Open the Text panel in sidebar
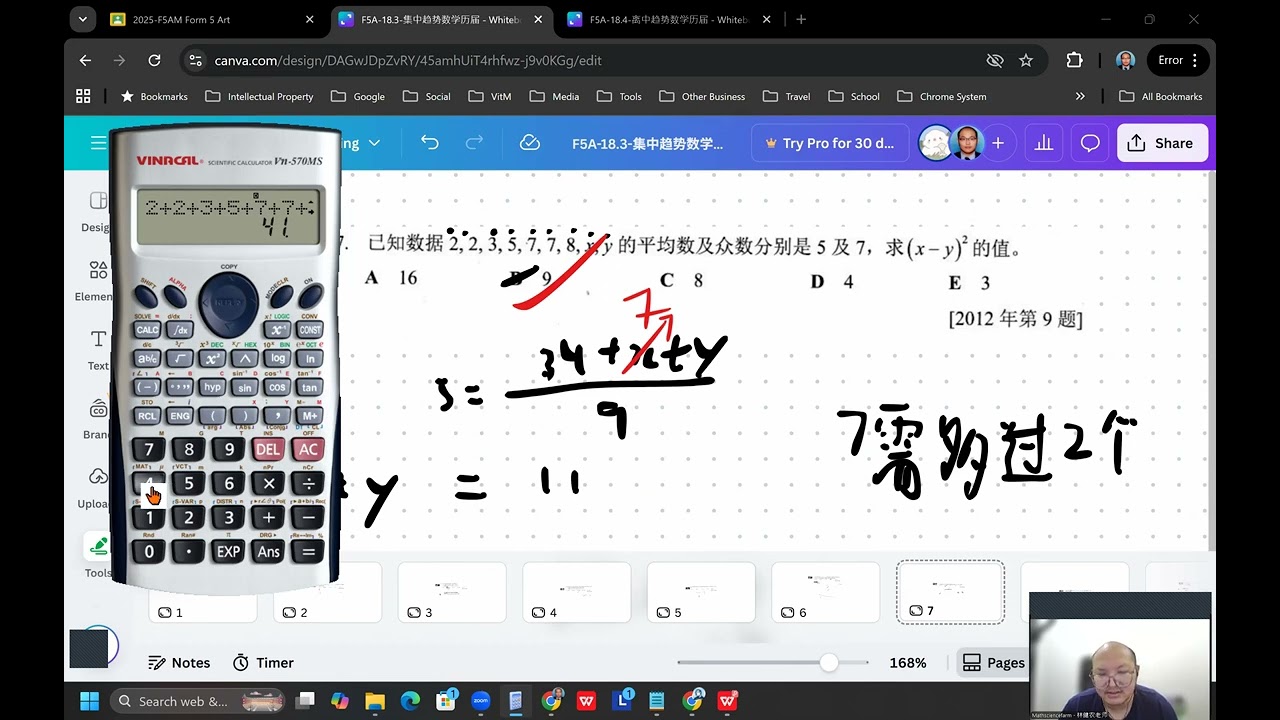This screenshot has width=1280, height=720. (x=98, y=350)
